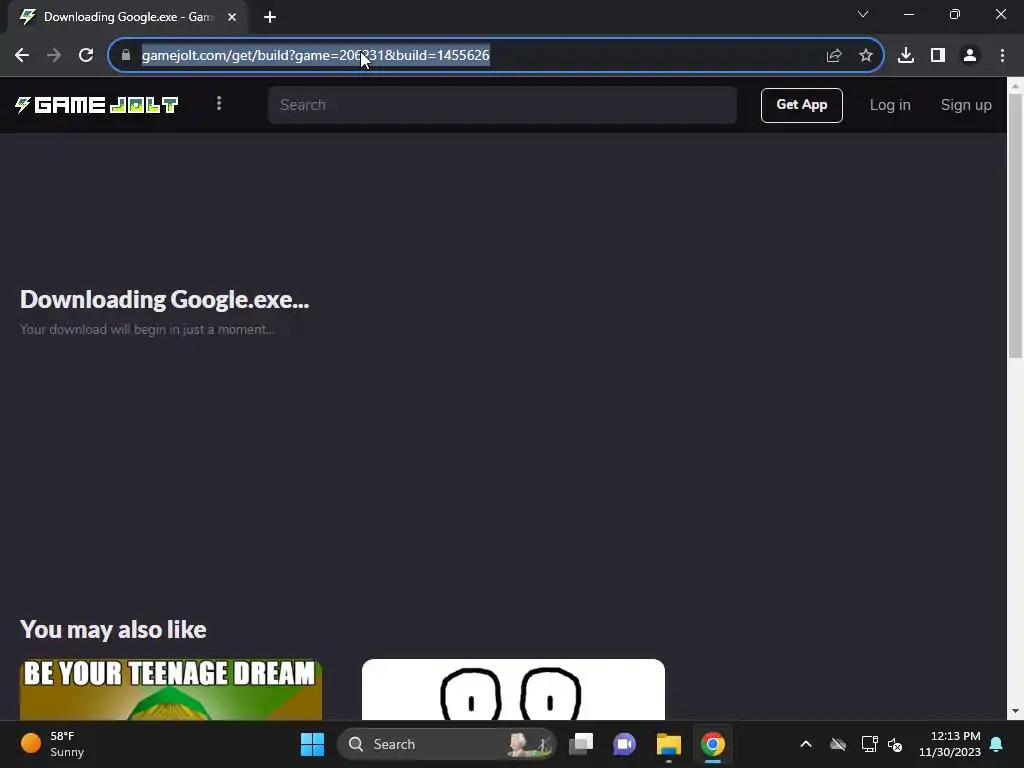Open the Chrome three-dot menu
Image resolution: width=1024 pixels, height=768 pixels.
click(x=1002, y=56)
